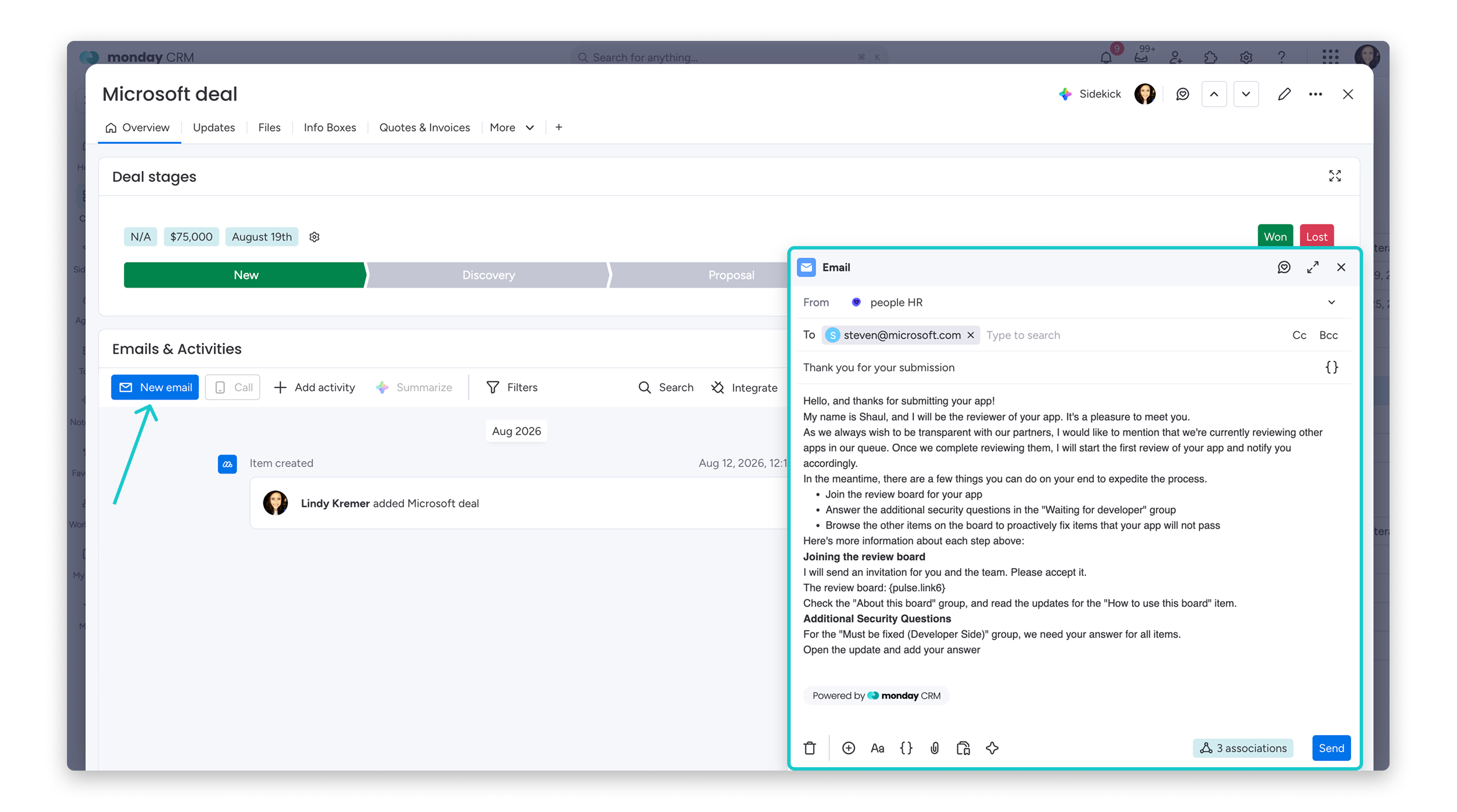The image size is (1457, 812).
Task: Attach a file with paperclip icon
Action: [934, 748]
